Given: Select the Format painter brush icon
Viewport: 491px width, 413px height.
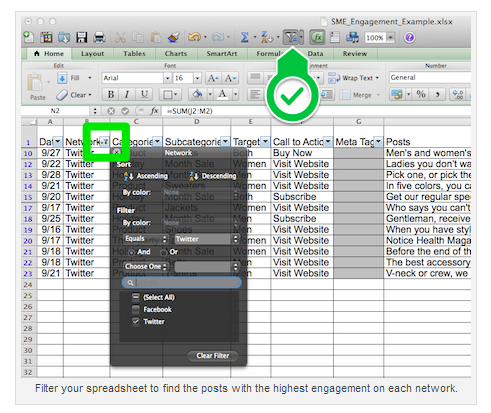Looking at the screenshot, I should tap(174, 37).
